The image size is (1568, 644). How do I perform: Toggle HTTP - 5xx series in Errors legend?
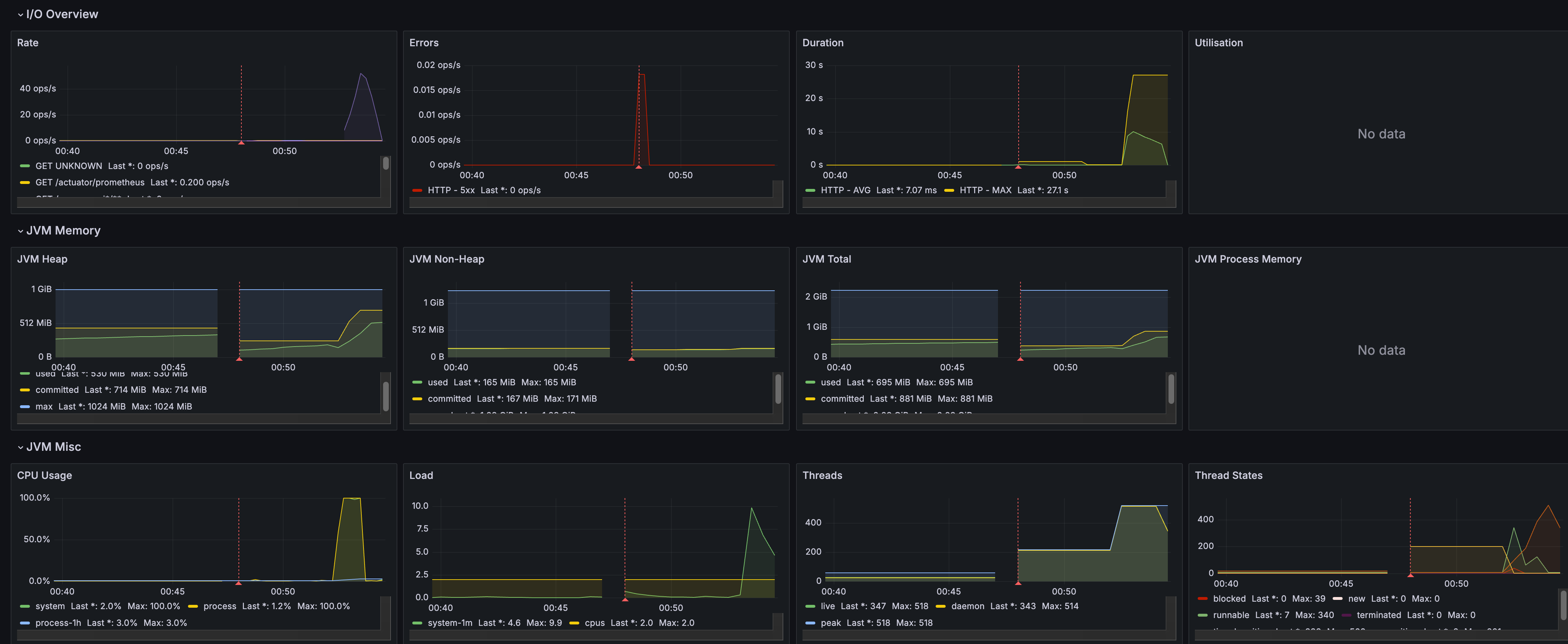click(450, 190)
